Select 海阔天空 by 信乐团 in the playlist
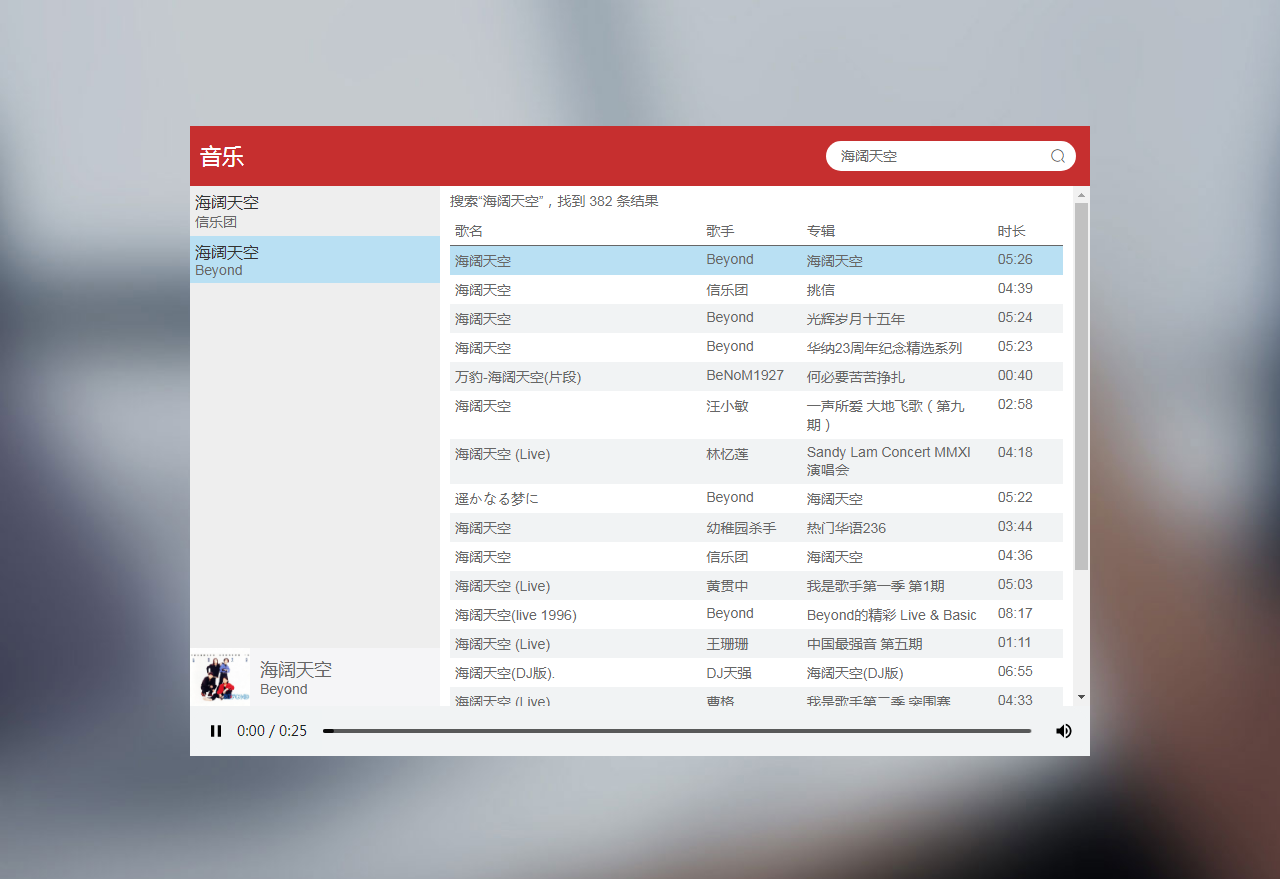The height and width of the screenshot is (879, 1280). point(314,211)
